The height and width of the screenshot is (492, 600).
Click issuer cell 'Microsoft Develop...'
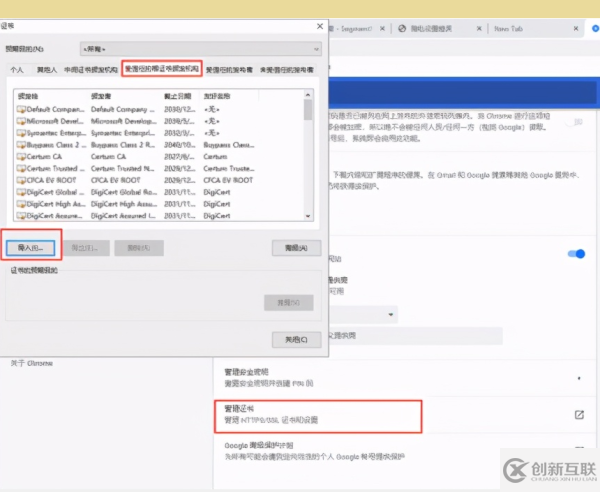124,121
